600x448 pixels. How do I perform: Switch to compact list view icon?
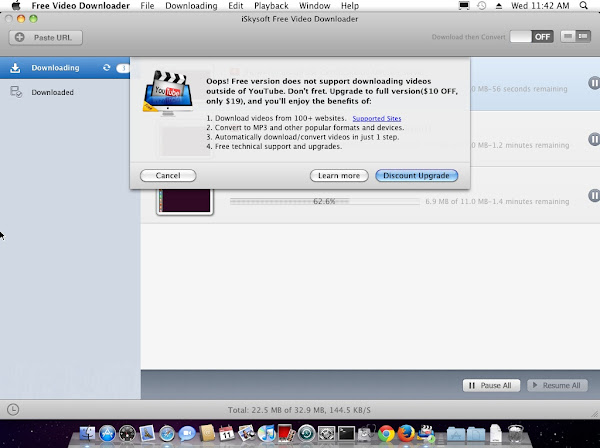click(x=568, y=36)
